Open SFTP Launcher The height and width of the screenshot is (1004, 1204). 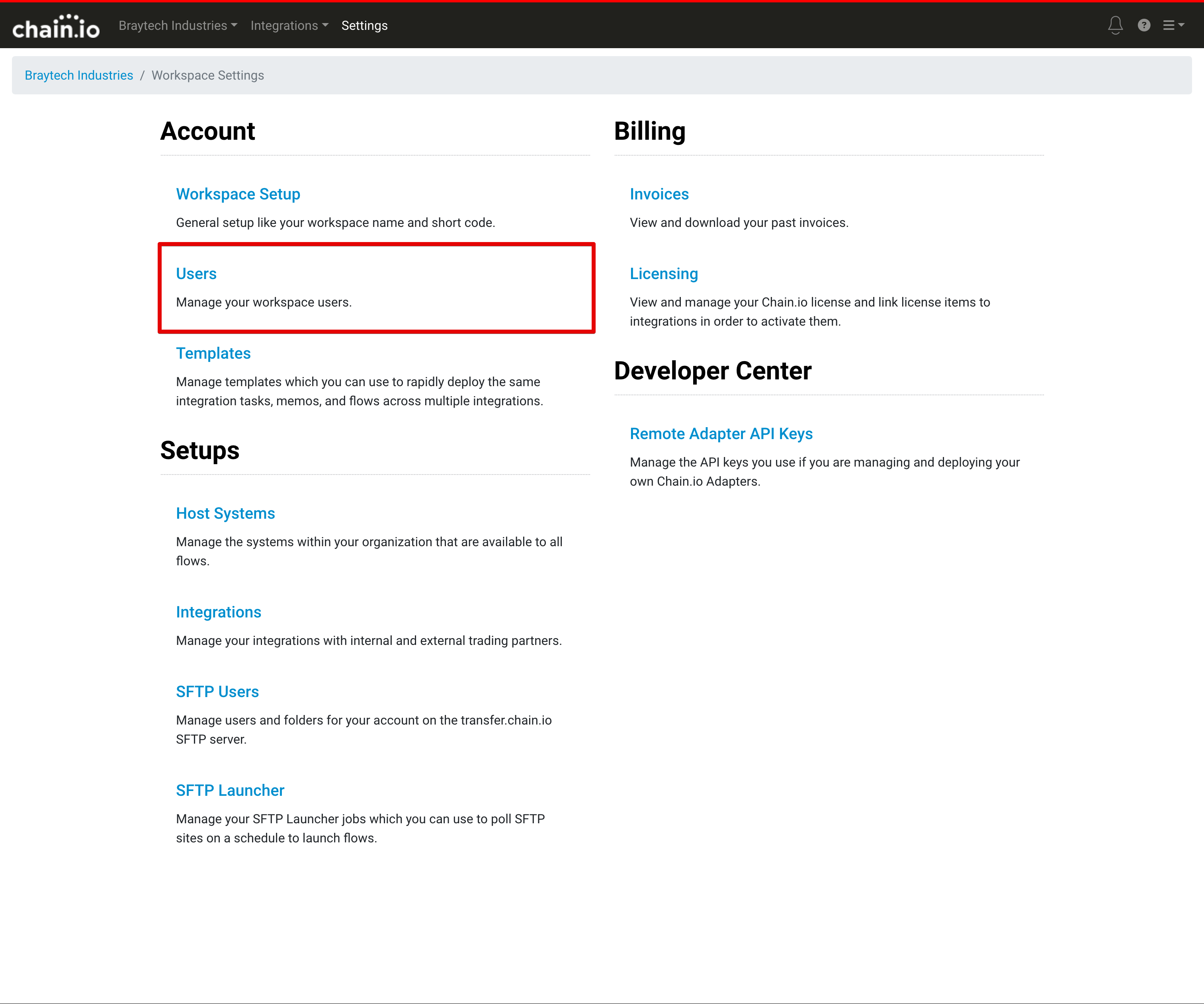[230, 790]
